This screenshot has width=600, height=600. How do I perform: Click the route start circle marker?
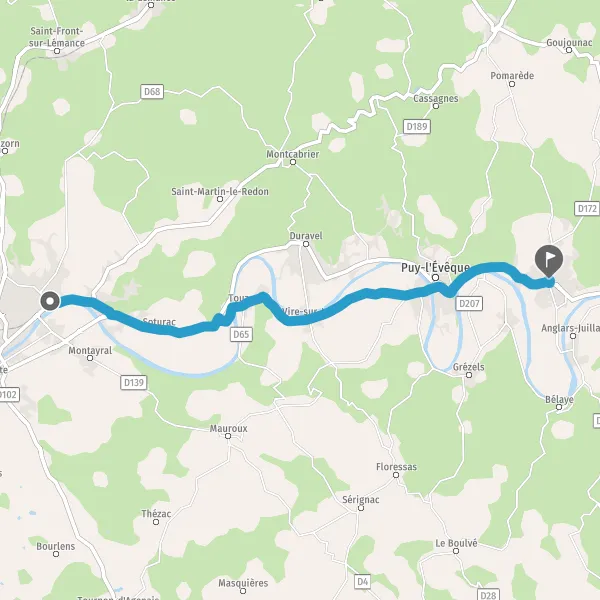[x=50, y=301]
